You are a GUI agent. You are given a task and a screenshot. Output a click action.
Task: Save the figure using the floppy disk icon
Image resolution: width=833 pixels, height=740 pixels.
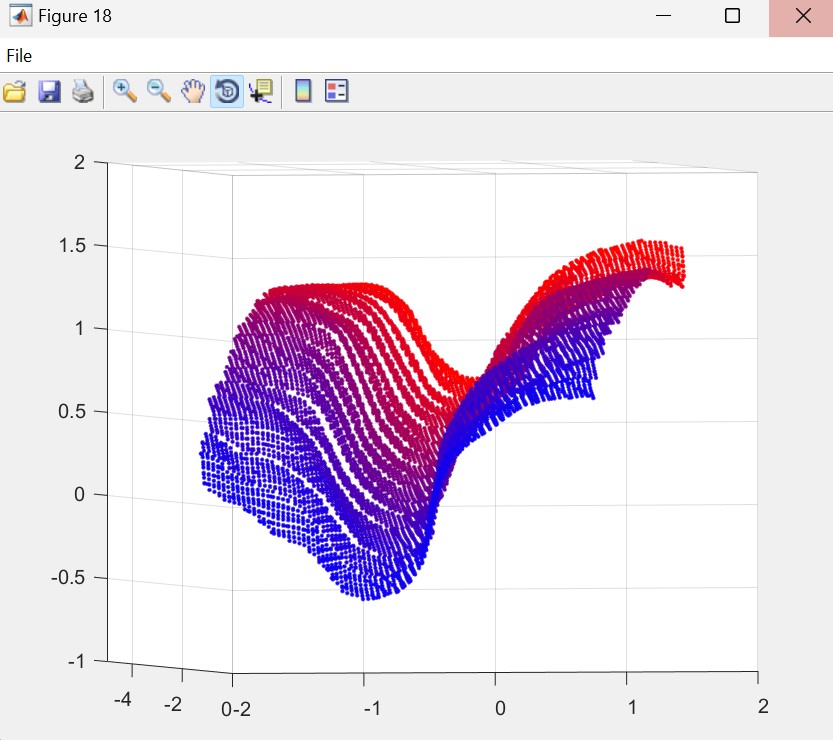(49, 92)
